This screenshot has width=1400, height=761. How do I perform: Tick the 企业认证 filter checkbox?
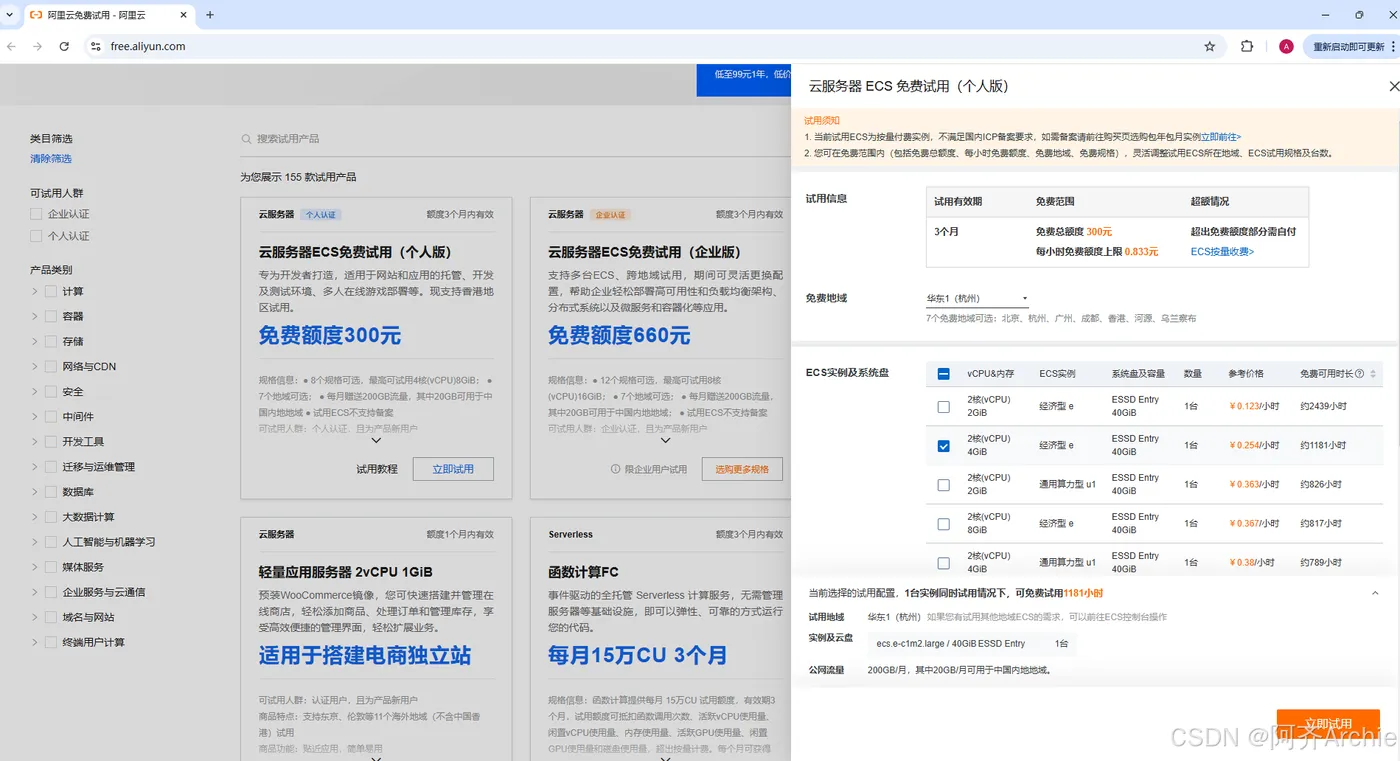[36, 214]
